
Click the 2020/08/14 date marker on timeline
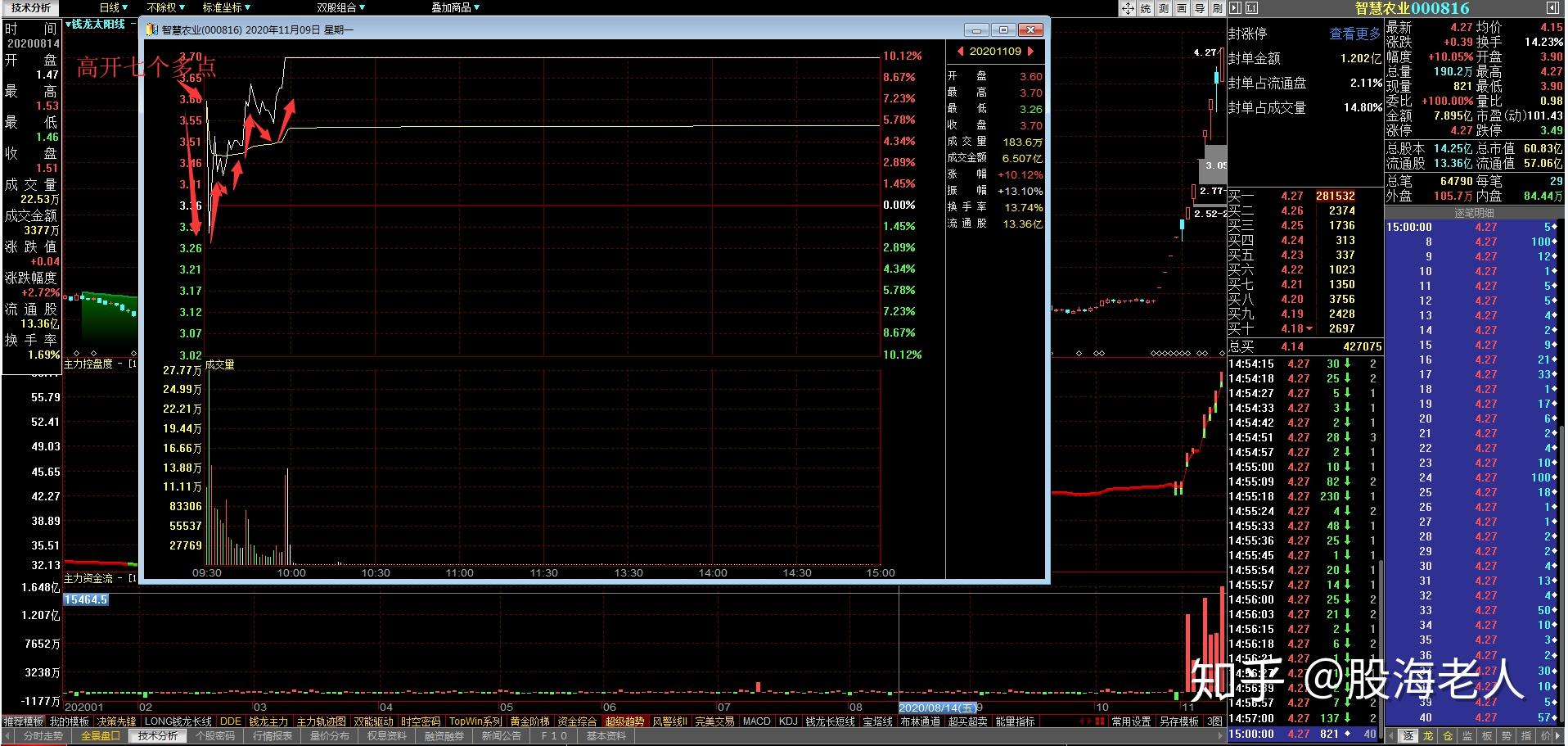pyautogui.click(x=937, y=708)
